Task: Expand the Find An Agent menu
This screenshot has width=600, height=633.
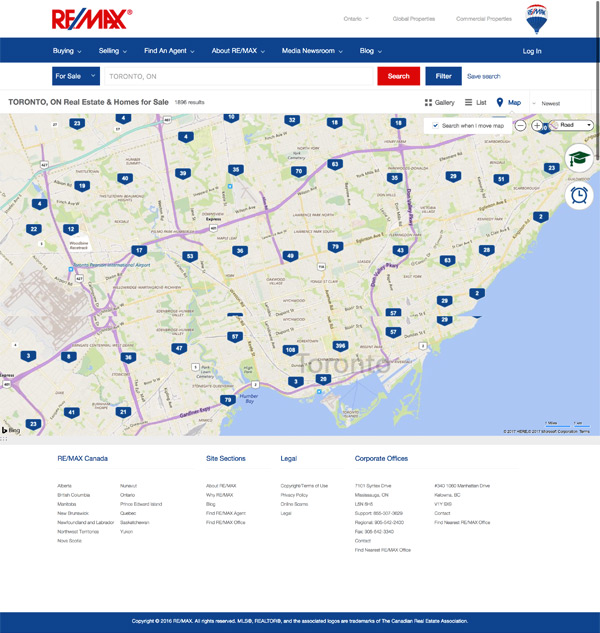Action: [x=169, y=51]
